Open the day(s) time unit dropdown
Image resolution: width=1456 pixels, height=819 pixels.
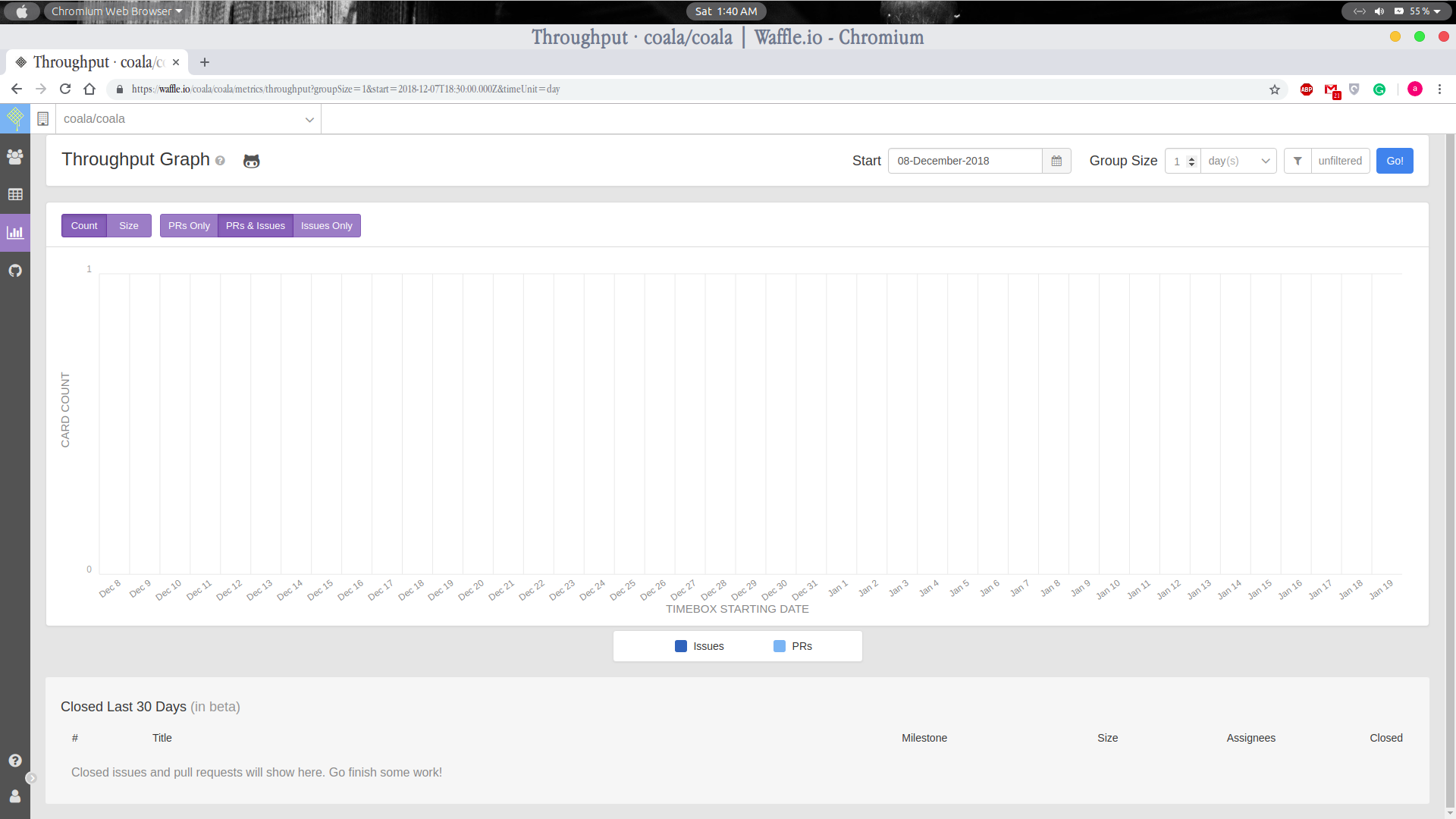1238,161
